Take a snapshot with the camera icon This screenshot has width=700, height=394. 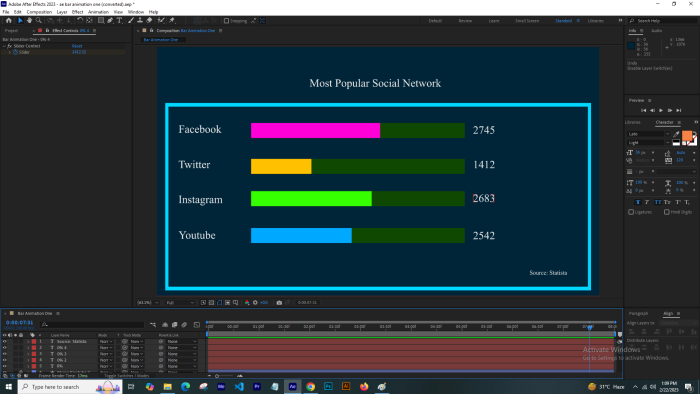279,303
